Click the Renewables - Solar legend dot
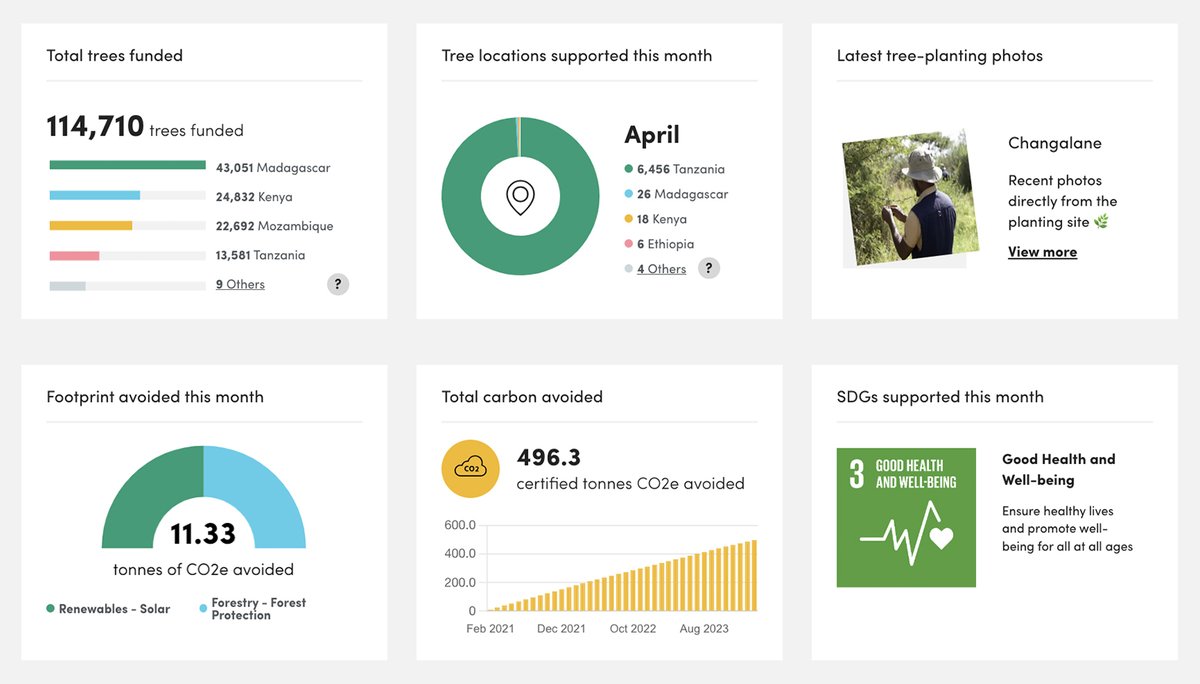Viewport: 1200px width, 684px height. coord(50,608)
